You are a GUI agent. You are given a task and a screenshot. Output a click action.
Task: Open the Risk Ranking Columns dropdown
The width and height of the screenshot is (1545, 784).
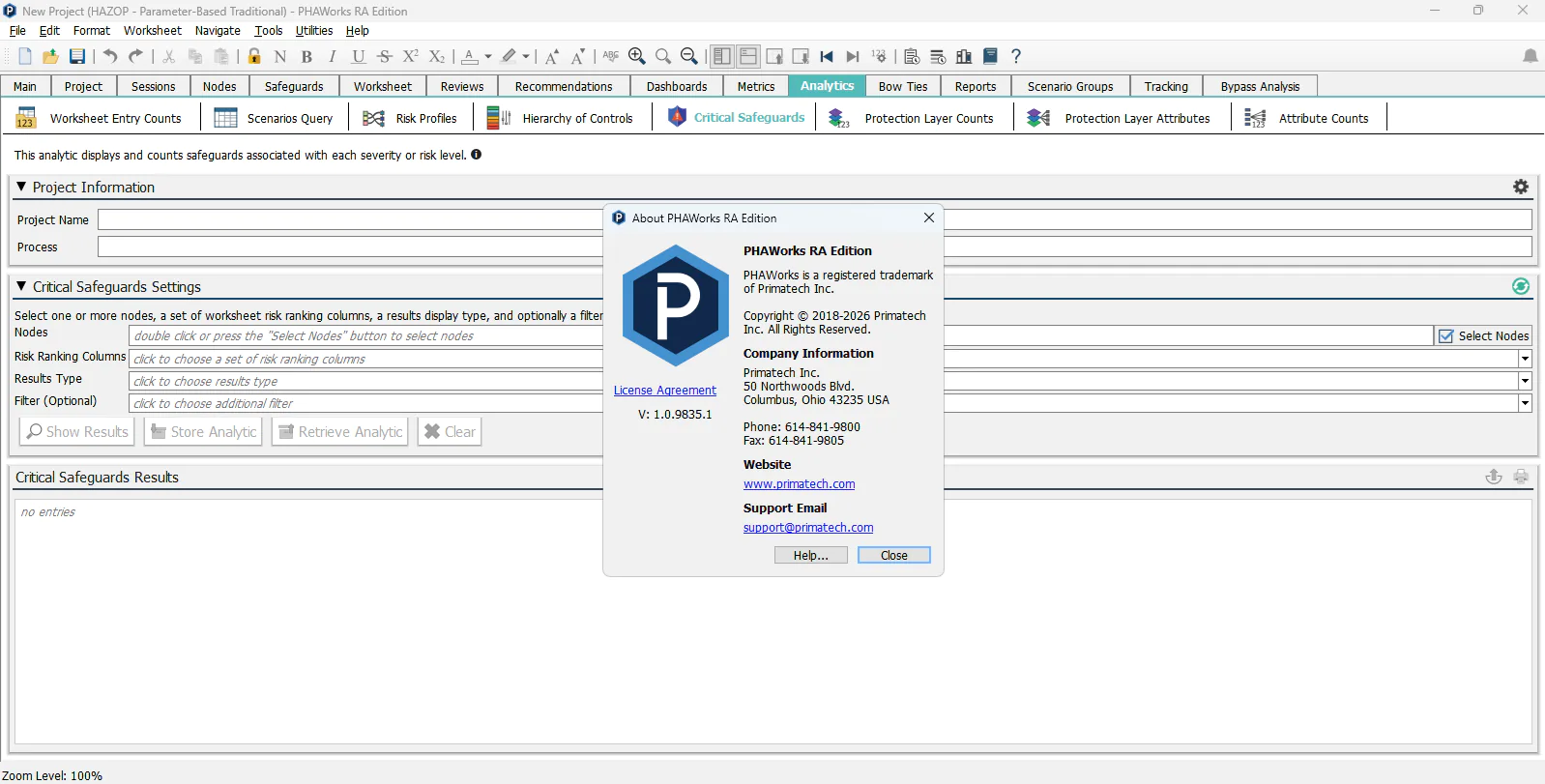coord(1525,359)
